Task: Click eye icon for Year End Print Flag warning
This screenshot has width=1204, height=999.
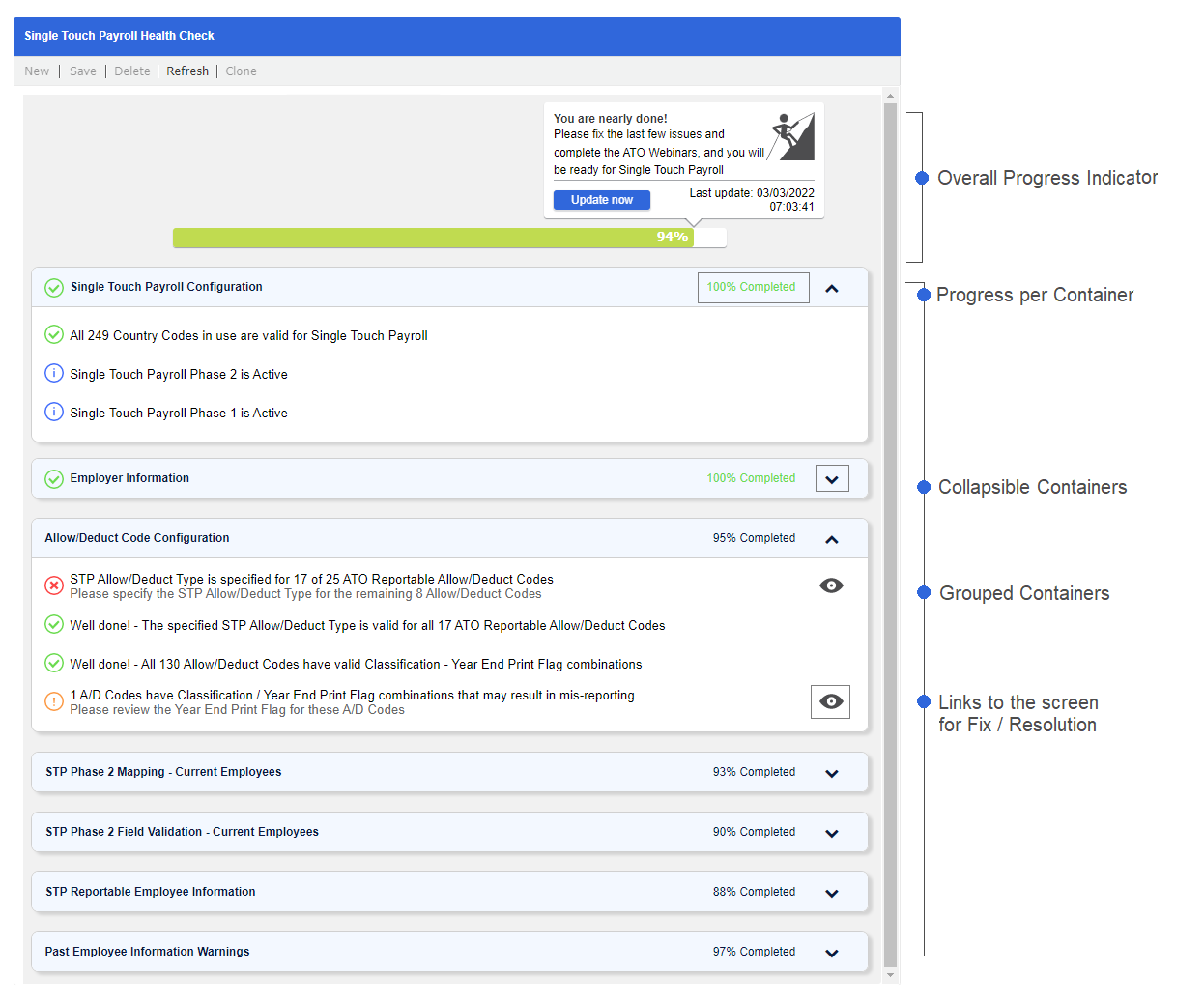Action: pos(830,701)
